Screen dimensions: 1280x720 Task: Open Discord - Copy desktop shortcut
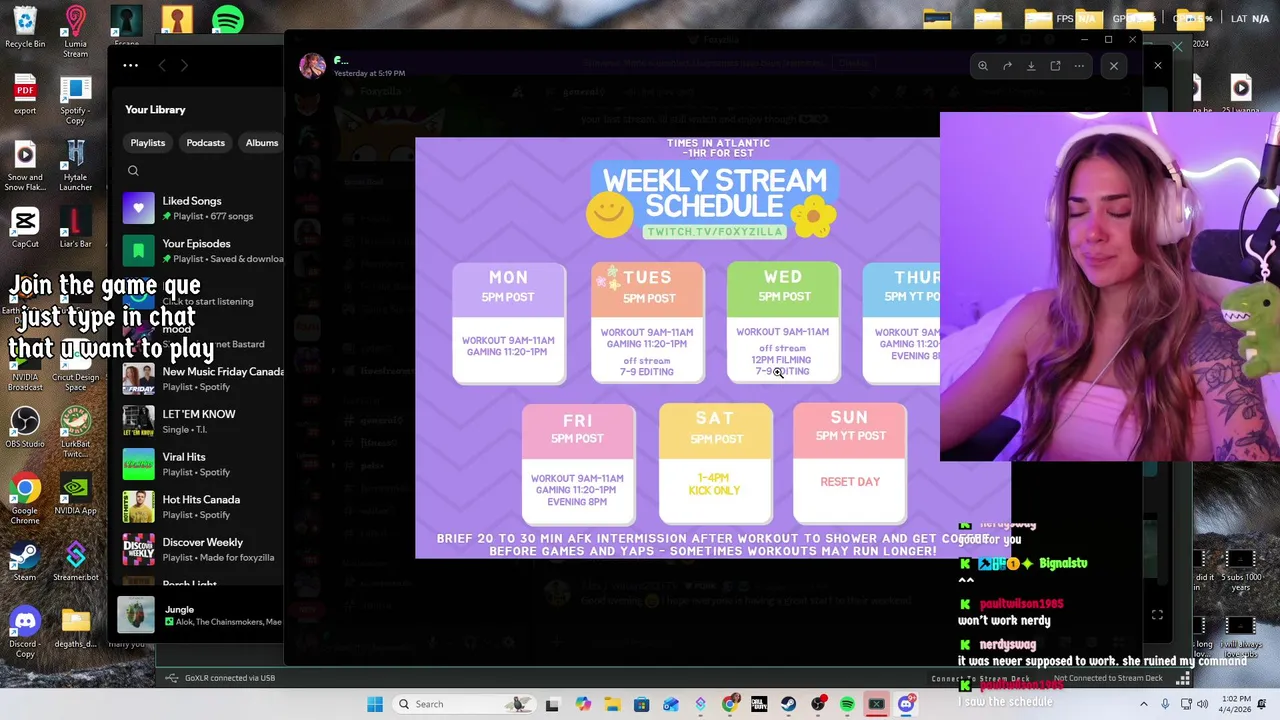pos(25,632)
